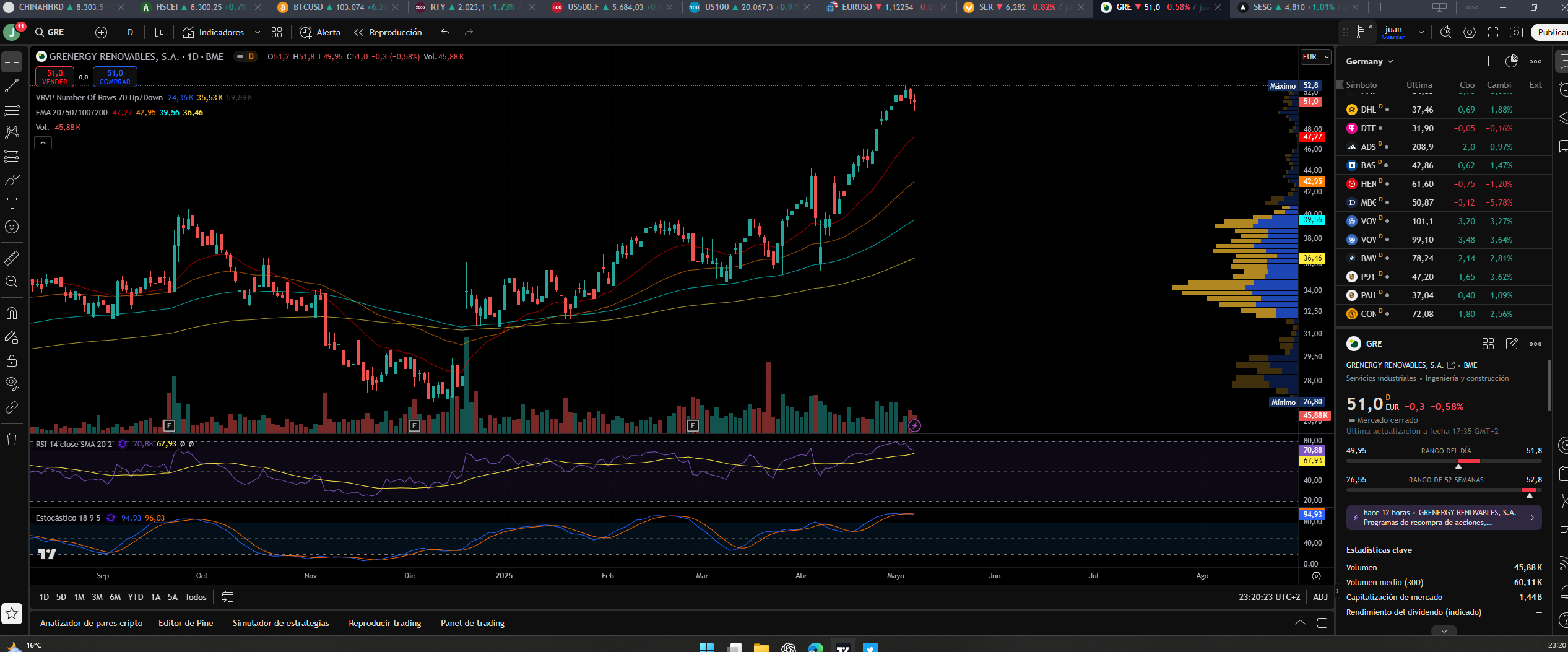The width and height of the screenshot is (1568, 652).
Task: Undo the last chart action
Action: [x=445, y=32]
